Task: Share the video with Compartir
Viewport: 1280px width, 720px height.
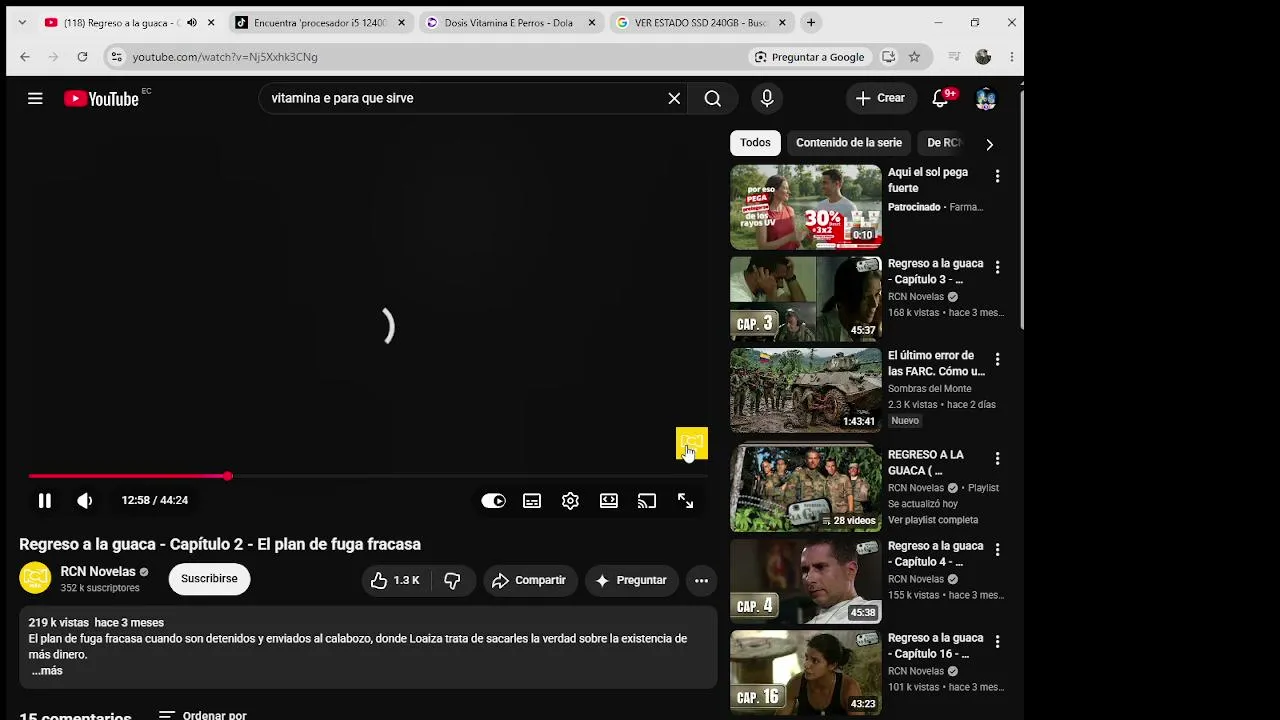Action: tap(529, 580)
